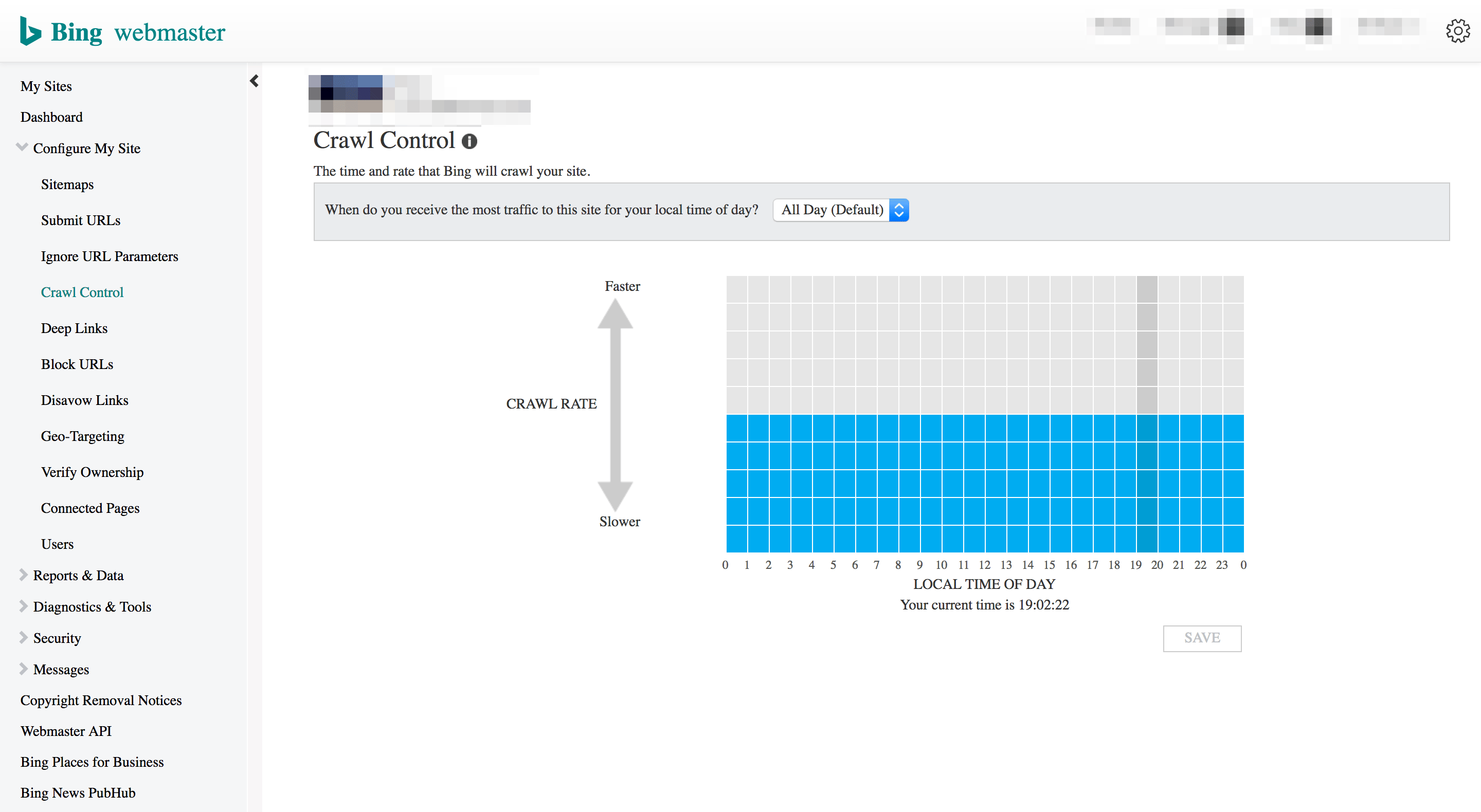This screenshot has height=812, width=1481.
Task: Open the settings gear menu
Action: click(1458, 31)
